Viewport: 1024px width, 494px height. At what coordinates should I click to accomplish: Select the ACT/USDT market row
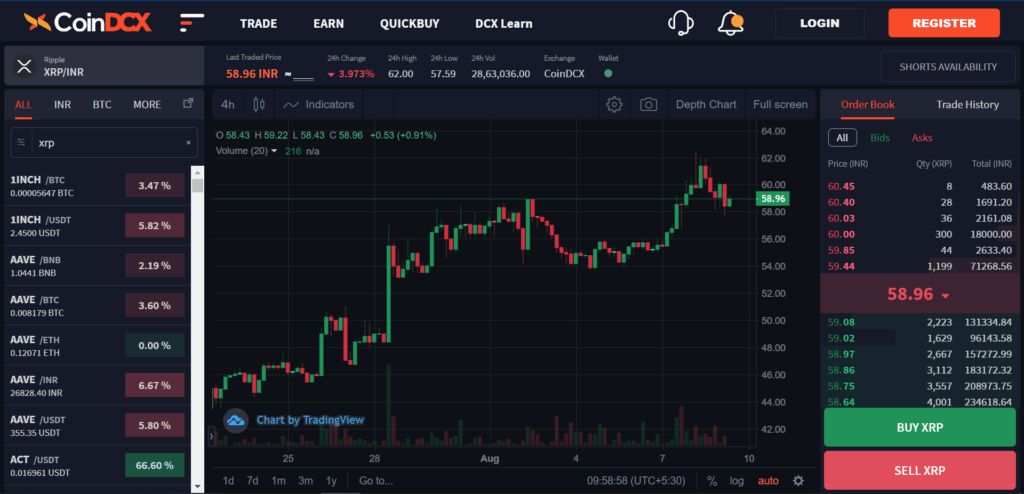(97, 465)
